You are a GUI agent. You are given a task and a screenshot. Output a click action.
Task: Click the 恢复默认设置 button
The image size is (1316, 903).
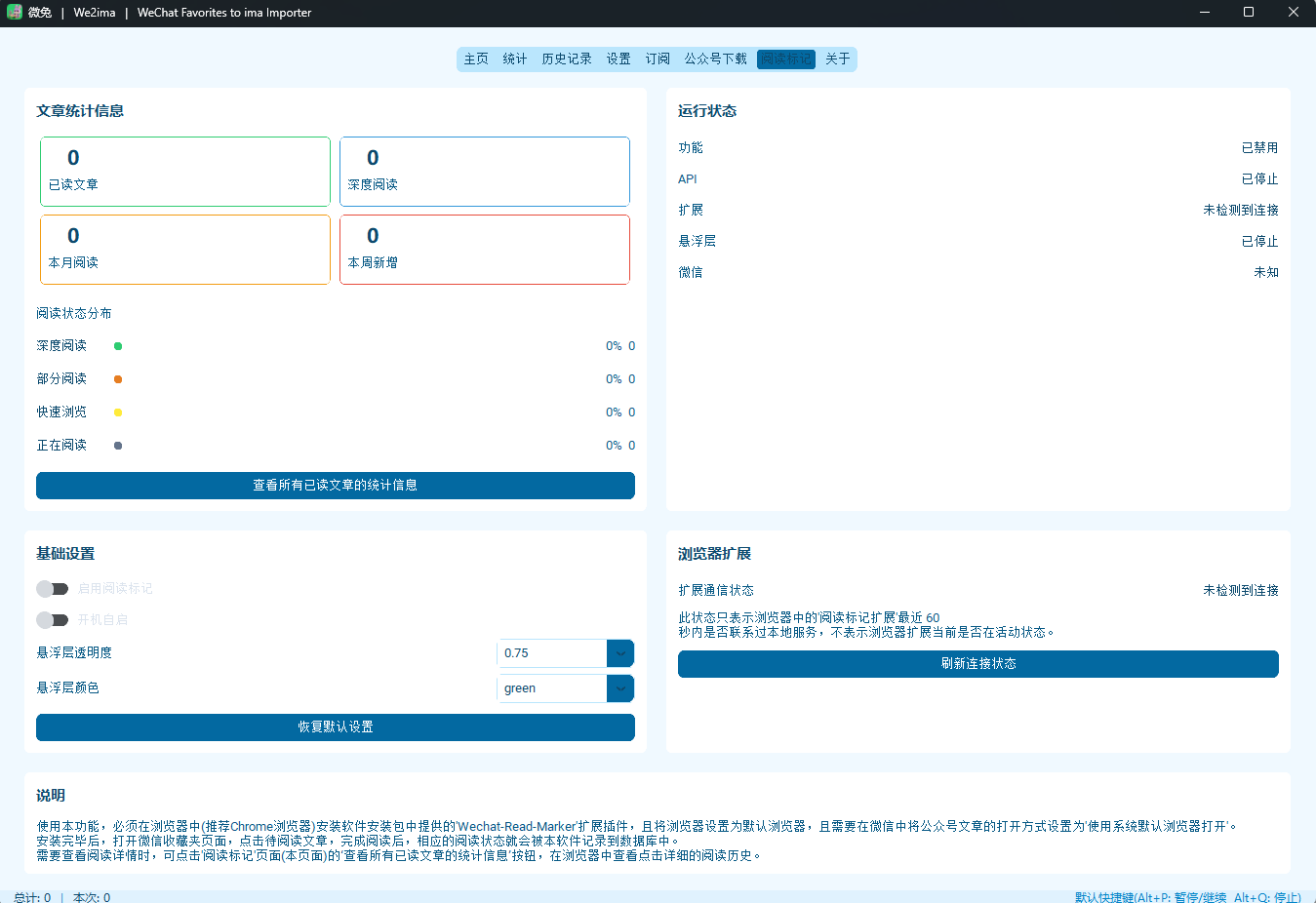point(336,727)
